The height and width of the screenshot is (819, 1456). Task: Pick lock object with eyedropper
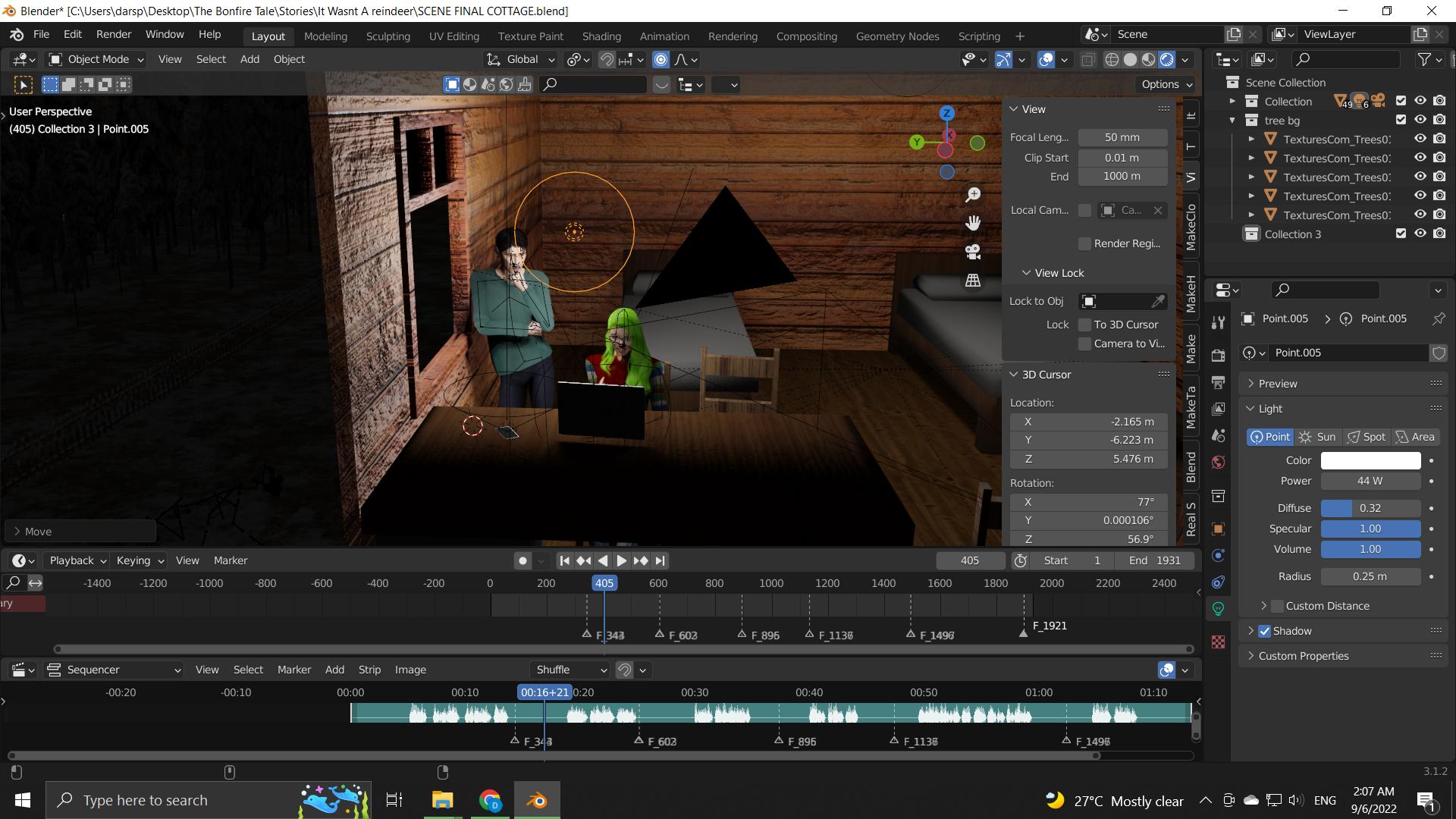point(1157,302)
